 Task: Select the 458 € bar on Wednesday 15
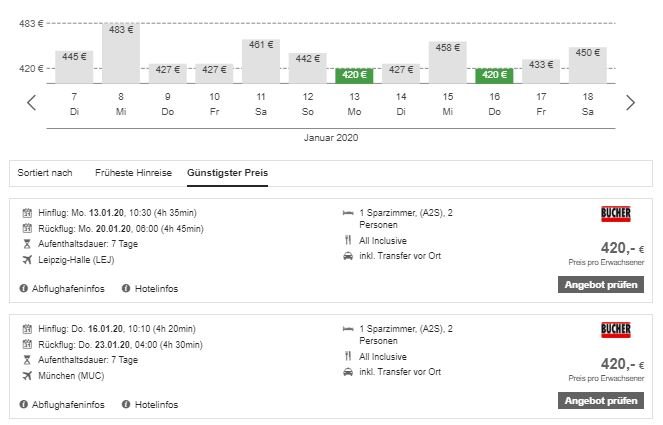pyautogui.click(x=447, y=63)
